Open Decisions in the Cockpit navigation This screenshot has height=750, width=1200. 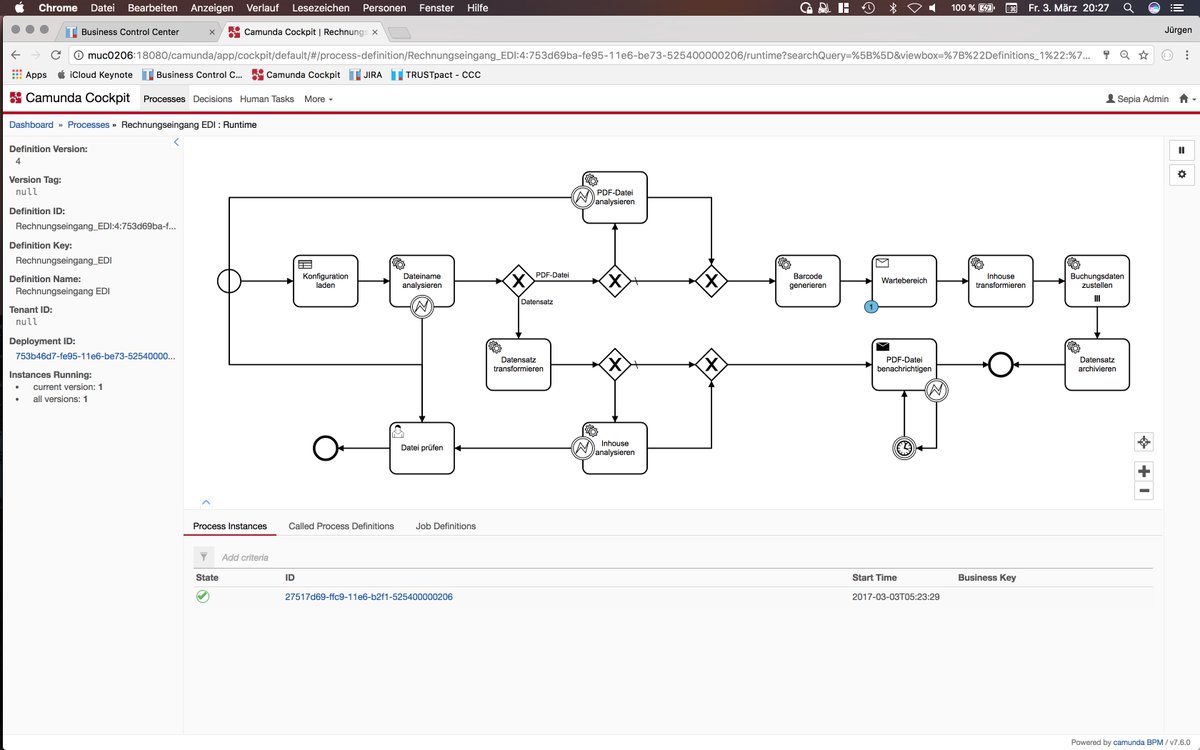[x=212, y=99]
